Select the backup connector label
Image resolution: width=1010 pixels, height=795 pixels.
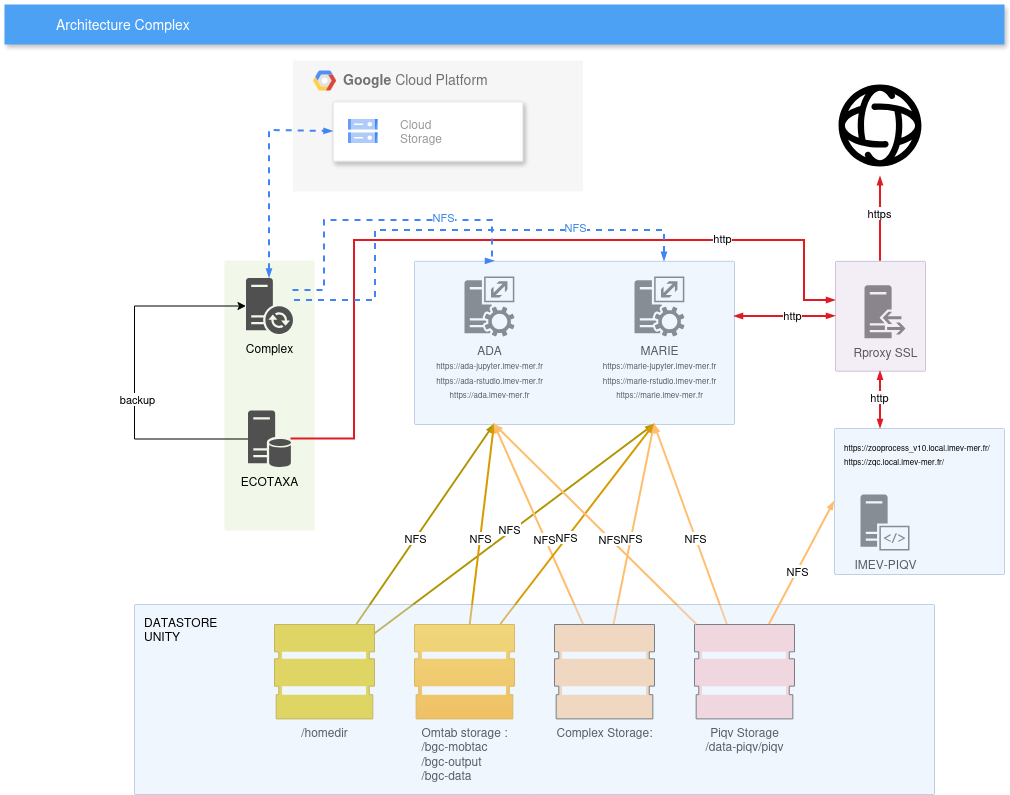[137, 400]
